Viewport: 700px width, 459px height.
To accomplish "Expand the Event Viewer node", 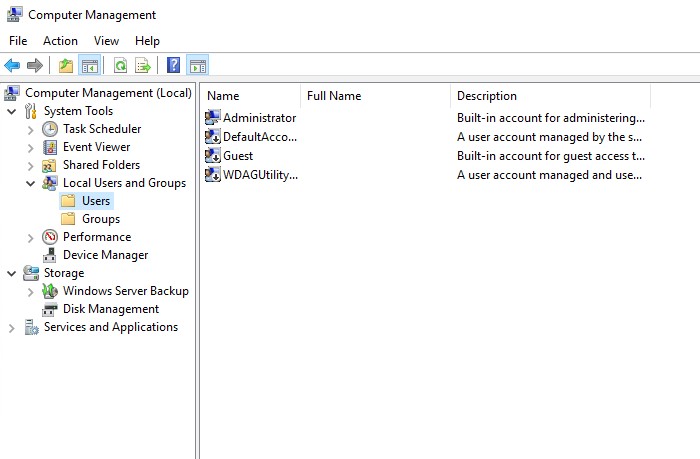I will pyautogui.click(x=30, y=147).
